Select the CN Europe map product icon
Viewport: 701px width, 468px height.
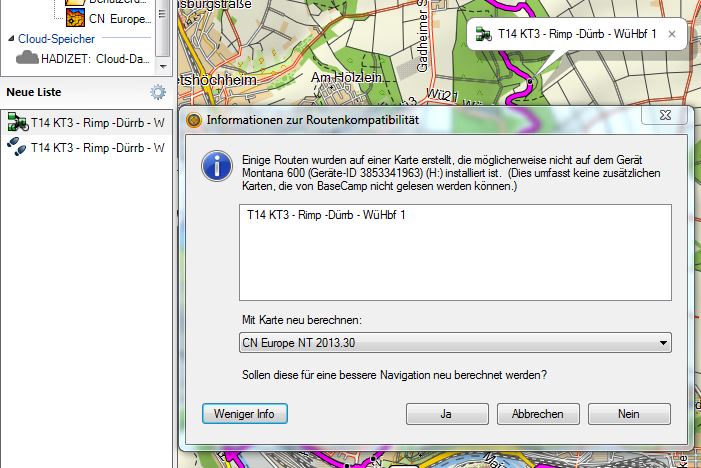coord(74,17)
